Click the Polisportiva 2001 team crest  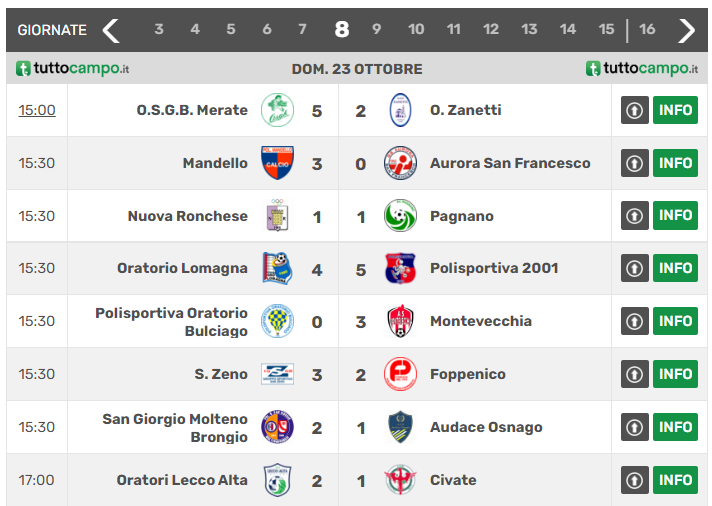pyautogui.click(x=400, y=268)
